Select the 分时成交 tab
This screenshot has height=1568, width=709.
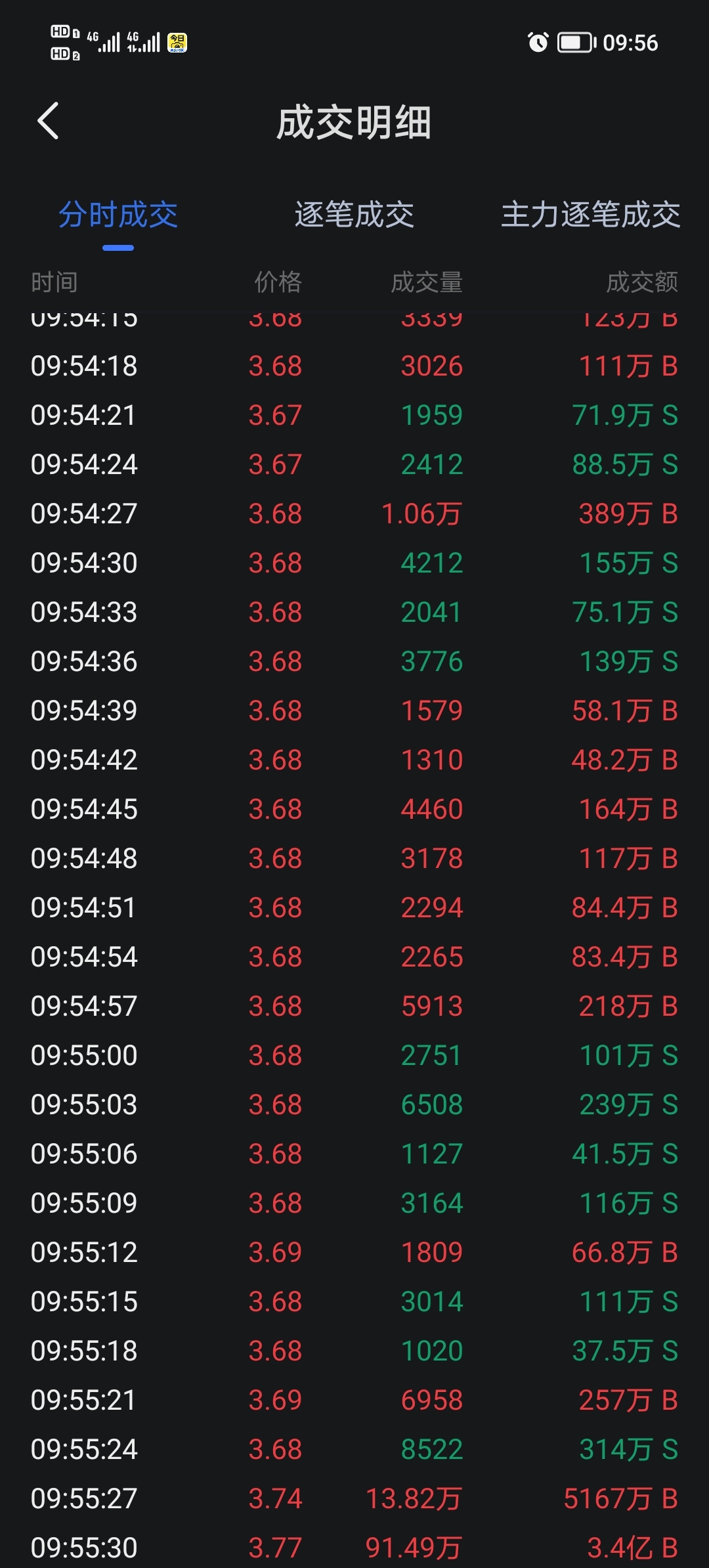pyautogui.click(x=118, y=215)
